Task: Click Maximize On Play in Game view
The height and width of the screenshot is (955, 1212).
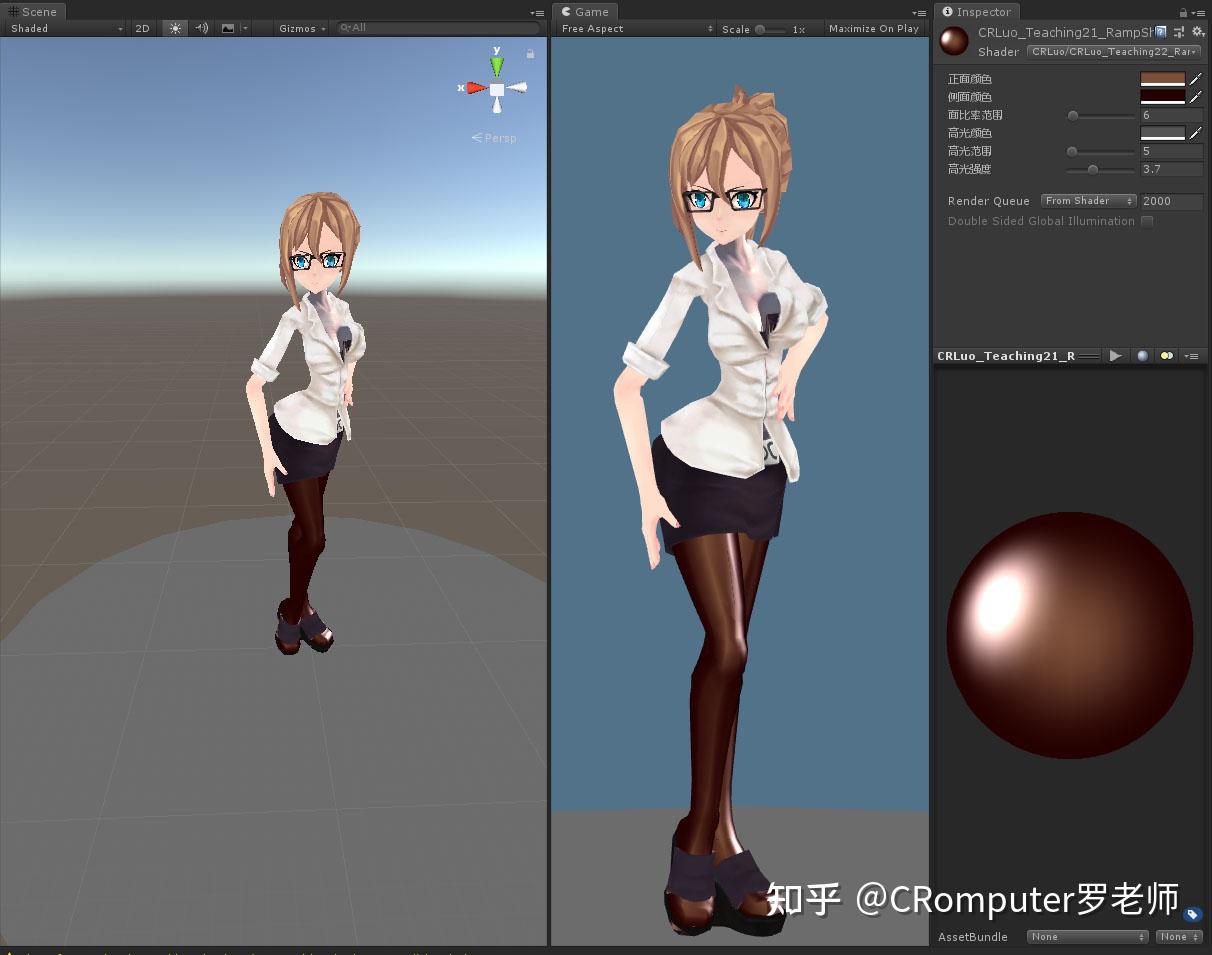Action: 873,28
